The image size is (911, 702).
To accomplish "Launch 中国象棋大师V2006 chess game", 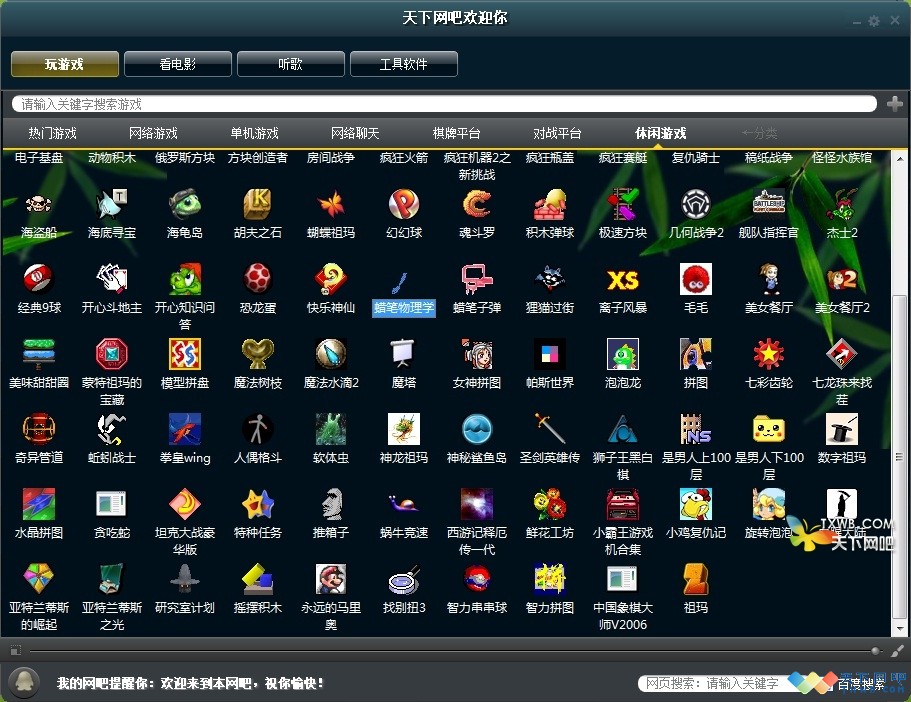I will [622, 580].
